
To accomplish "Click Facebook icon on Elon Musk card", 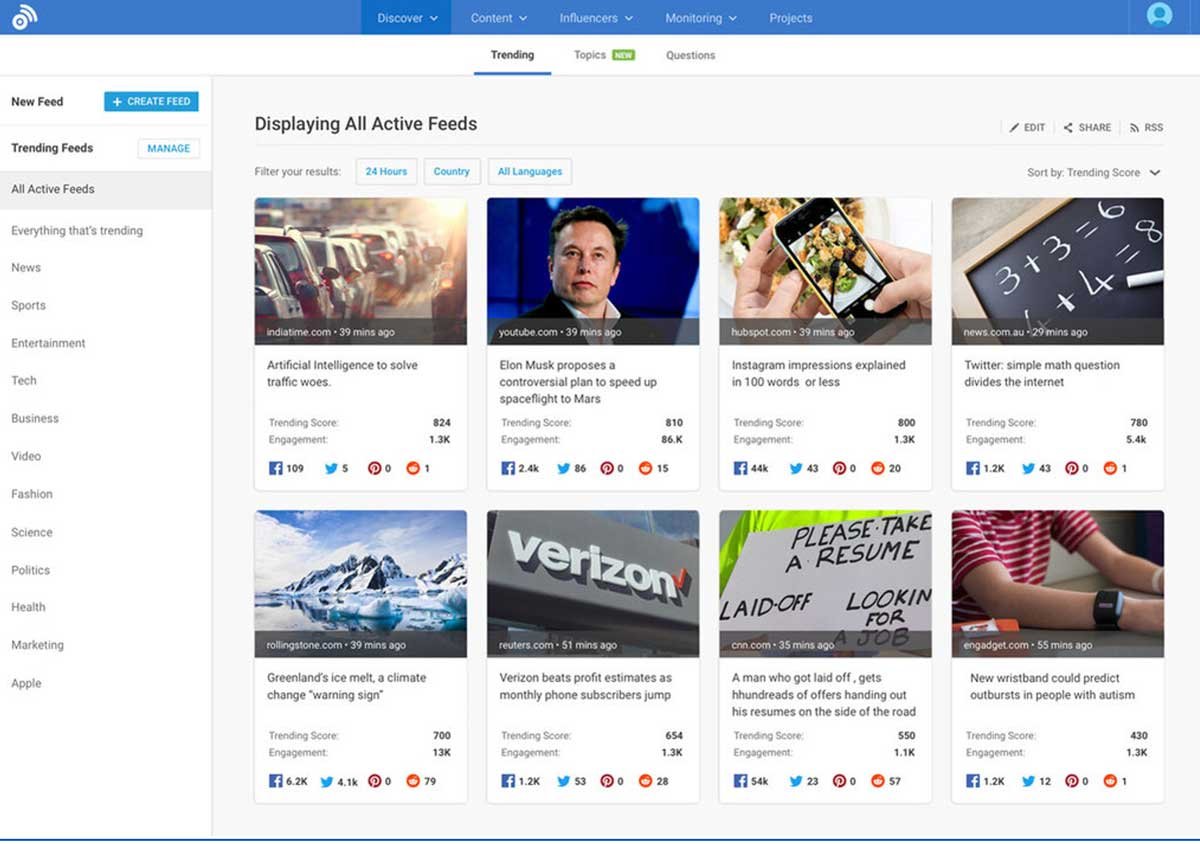I will pyautogui.click(x=508, y=468).
